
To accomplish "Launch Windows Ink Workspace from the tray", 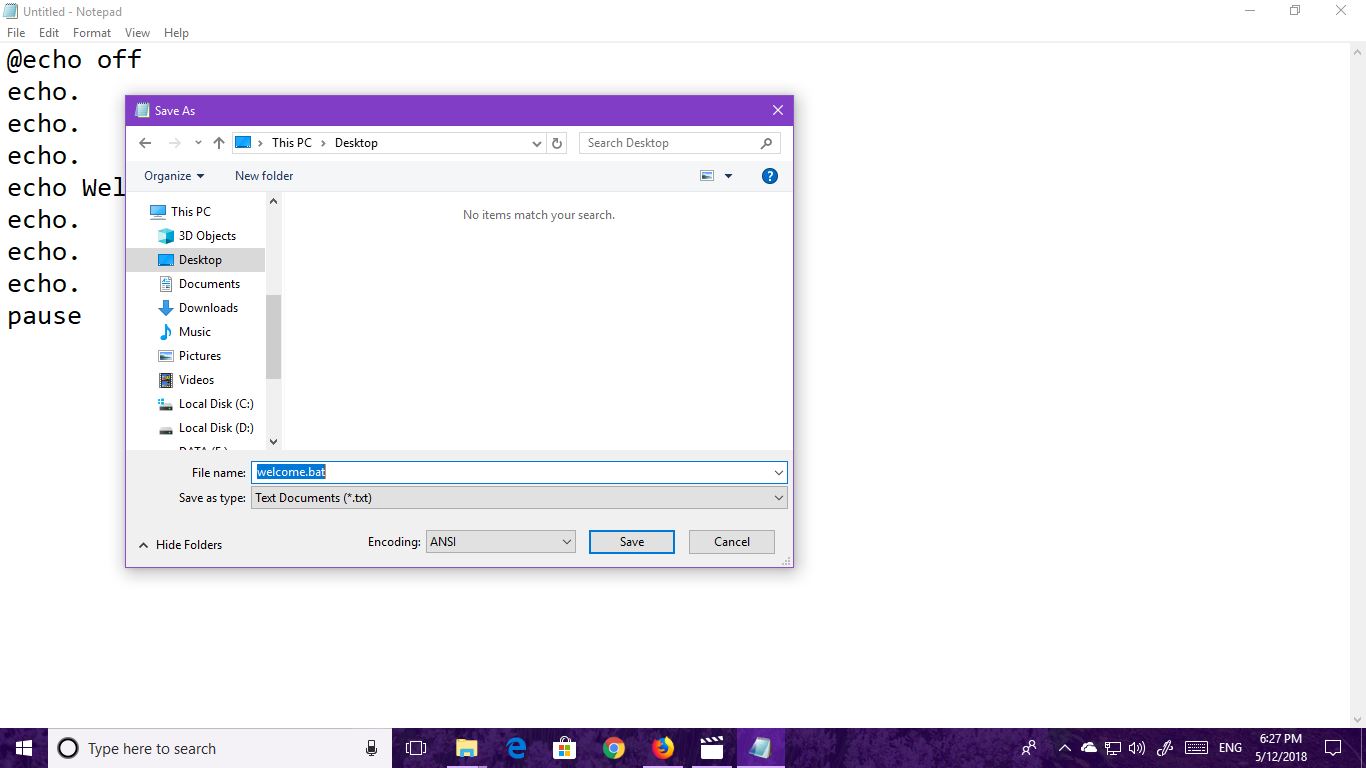I will click(x=1164, y=747).
